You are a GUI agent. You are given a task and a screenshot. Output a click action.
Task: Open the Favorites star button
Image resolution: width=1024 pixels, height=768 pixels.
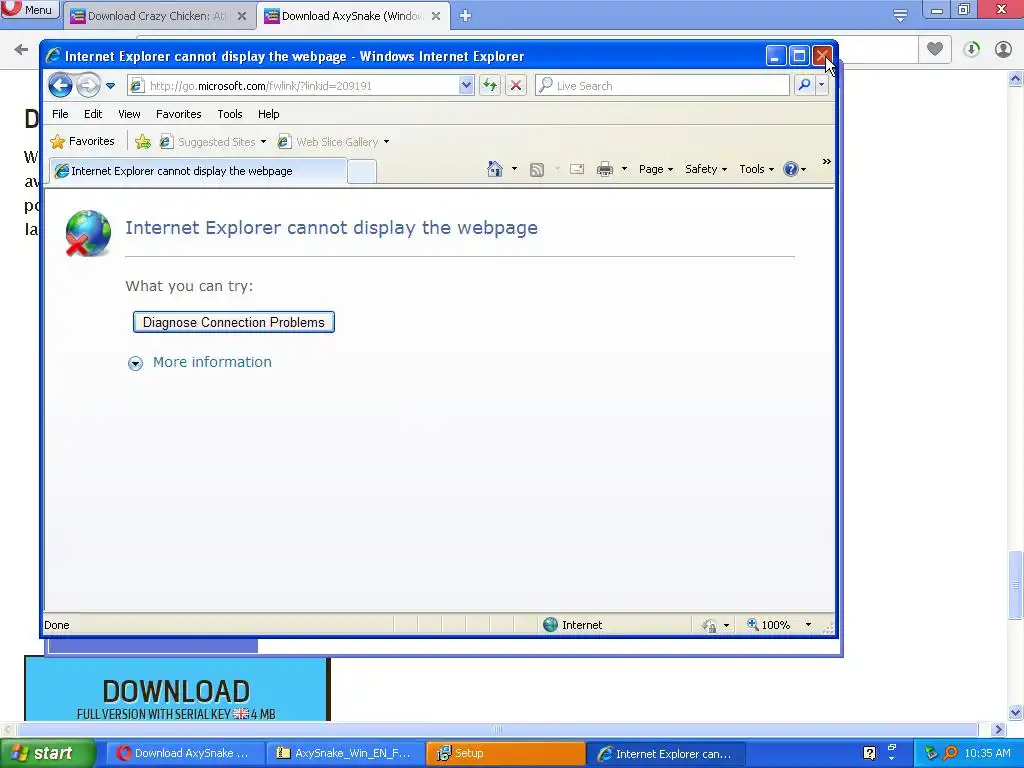82,141
